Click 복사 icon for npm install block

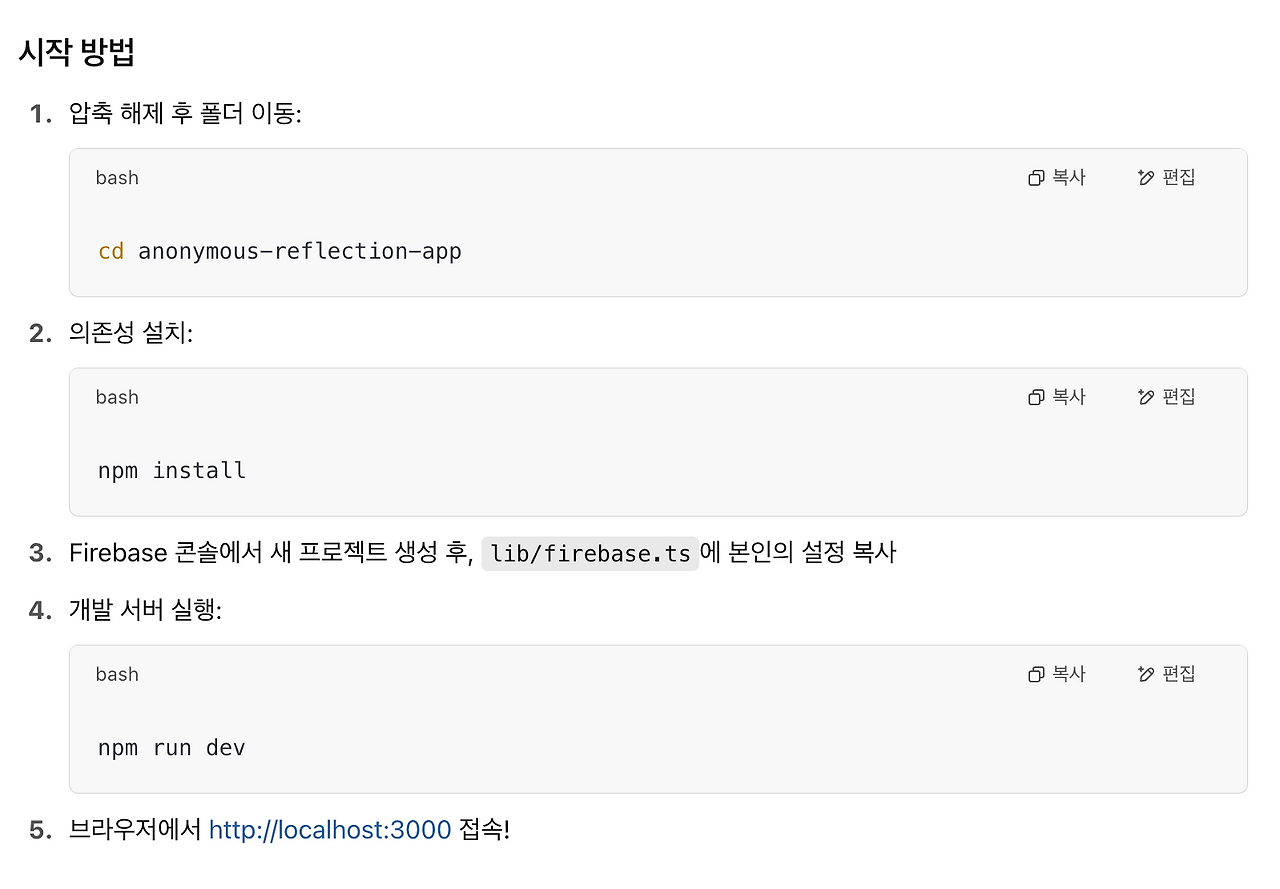(1036, 398)
